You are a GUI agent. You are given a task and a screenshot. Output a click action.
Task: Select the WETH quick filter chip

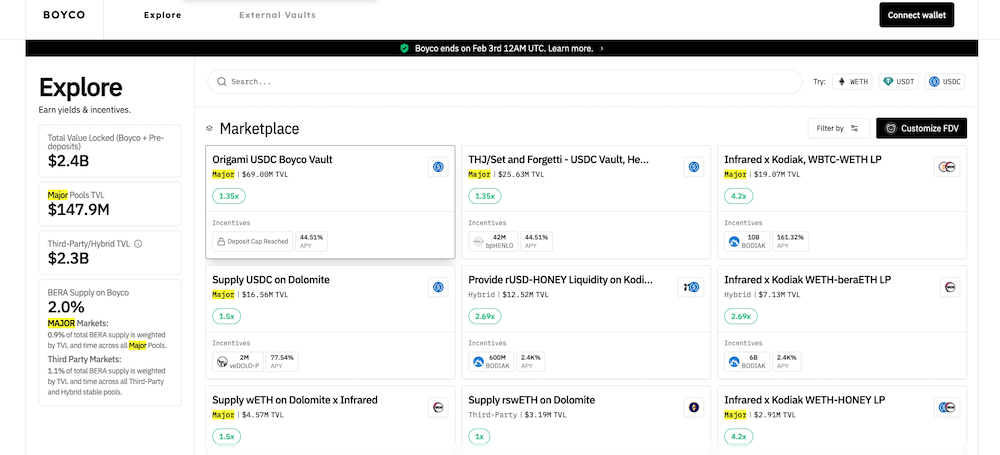853,82
